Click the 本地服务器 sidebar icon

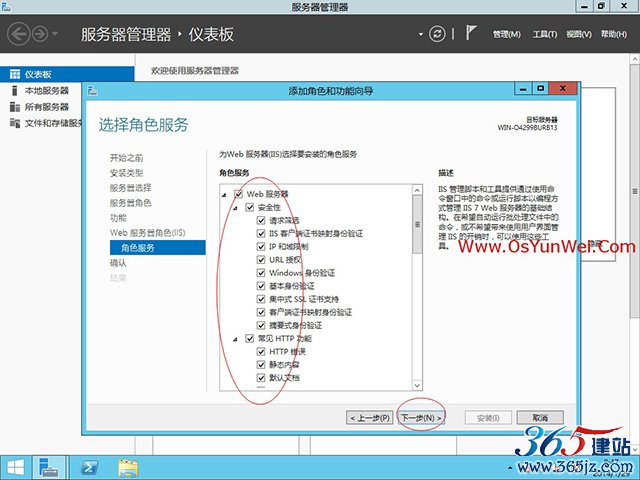point(15,90)
